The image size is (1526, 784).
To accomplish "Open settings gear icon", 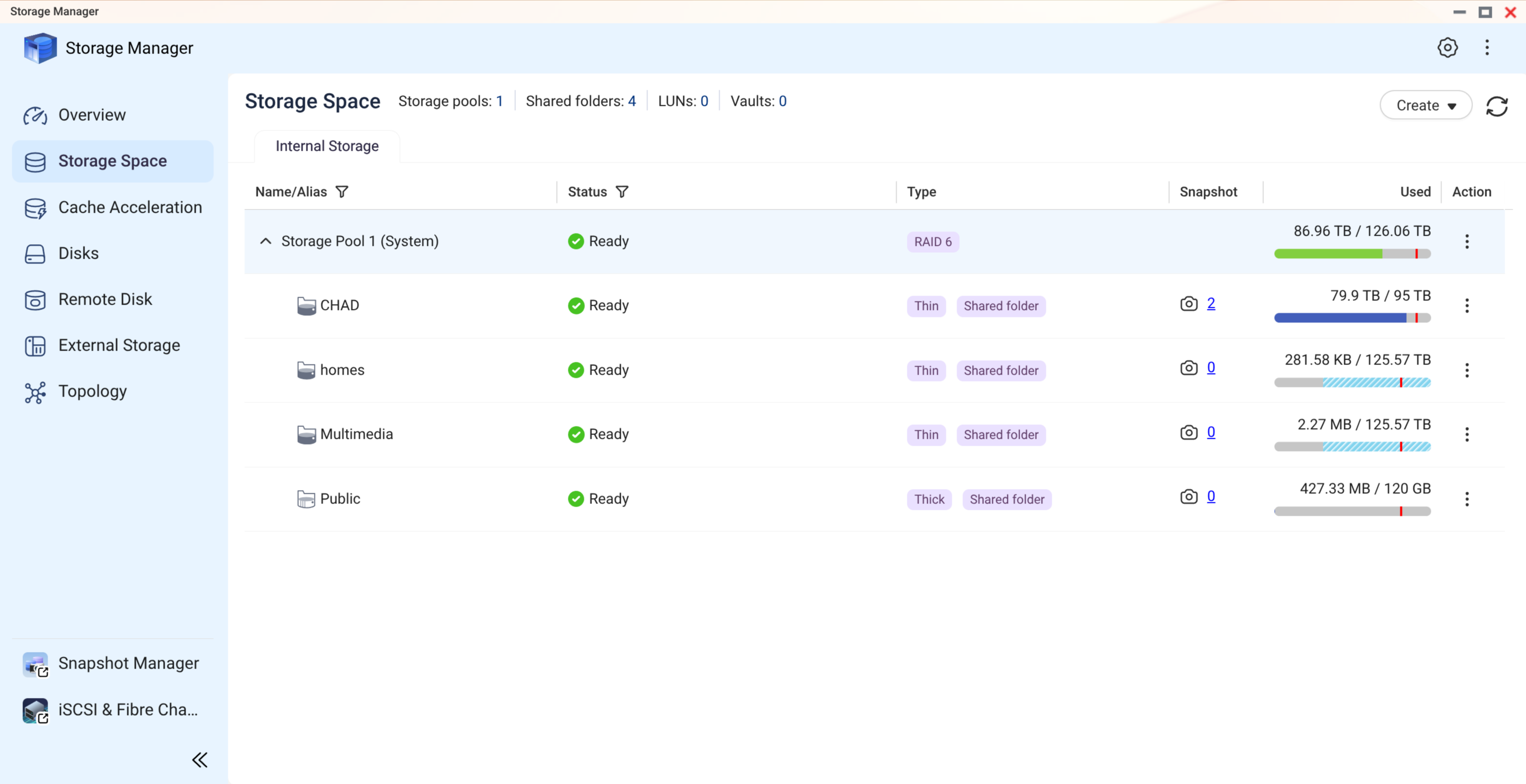I will pyautogui.click(x=1447, y=48).
